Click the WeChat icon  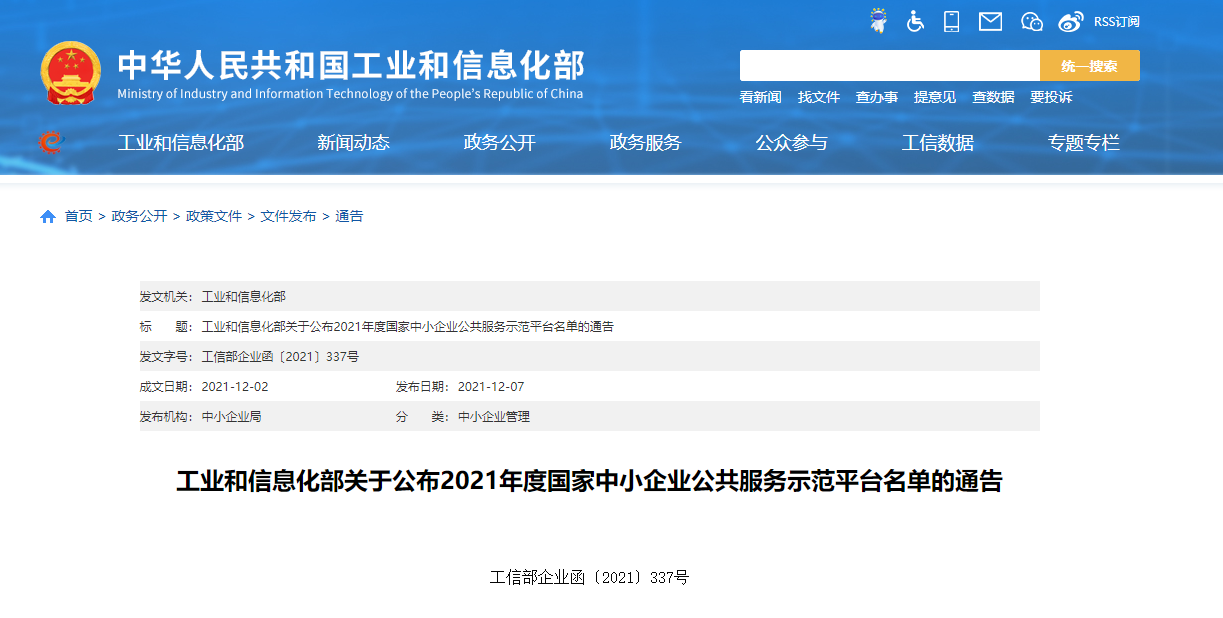[1031, 21]
